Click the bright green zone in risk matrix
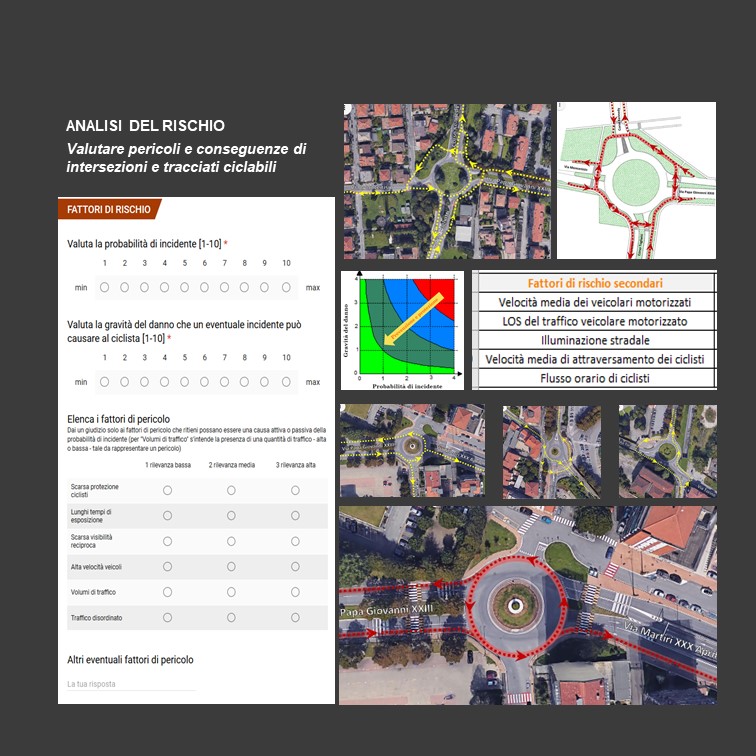The width and height of the screenshot is (756, 756). point(374,362)
